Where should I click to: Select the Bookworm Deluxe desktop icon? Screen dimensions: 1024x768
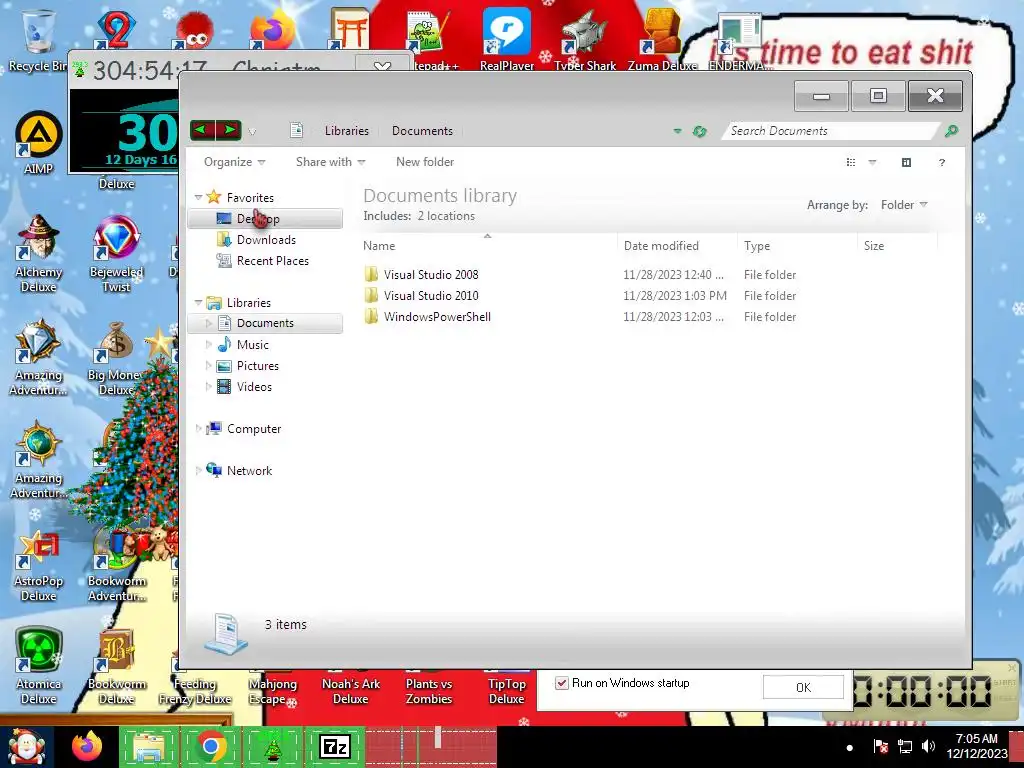(116, 666)
